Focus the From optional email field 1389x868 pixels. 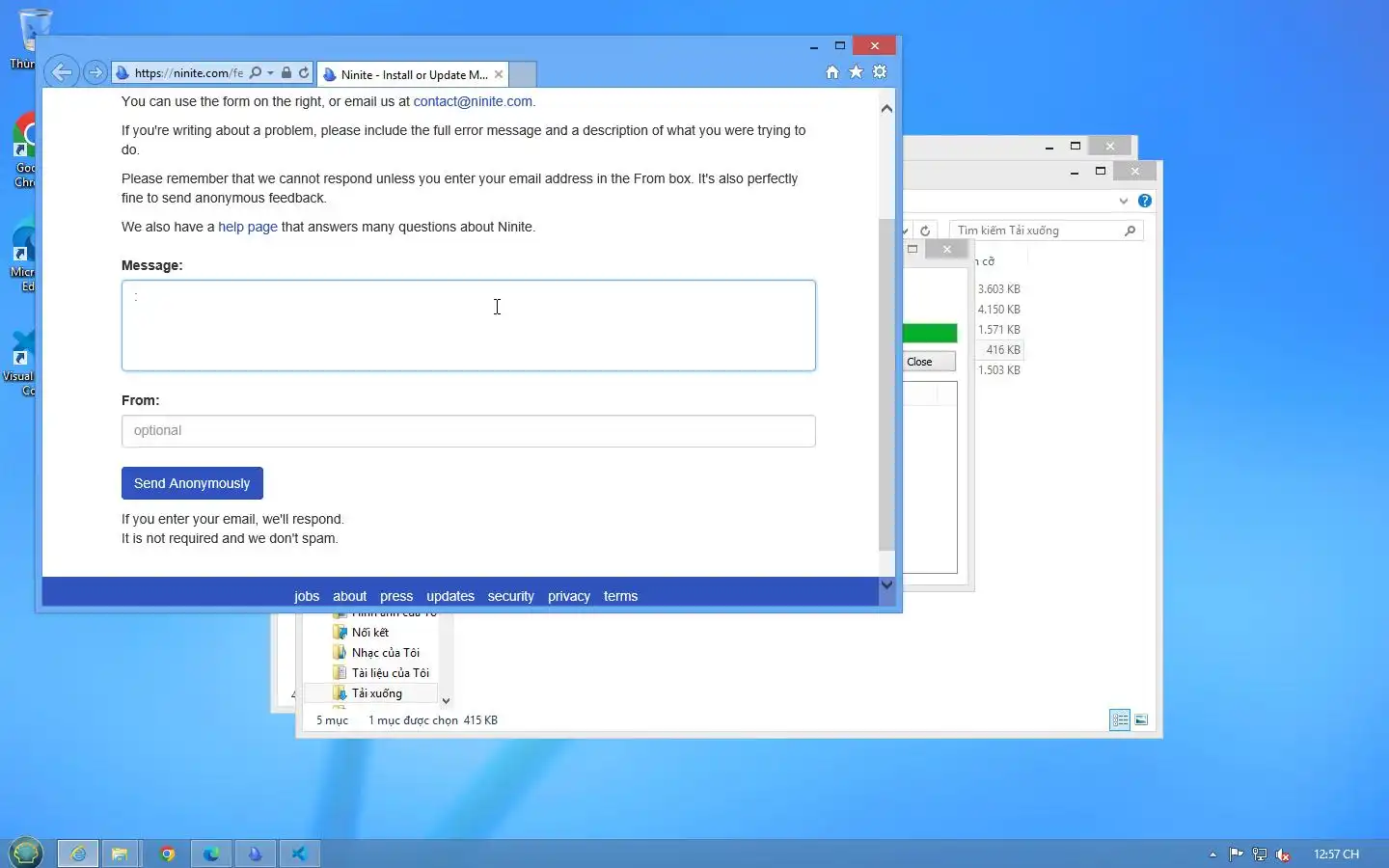[x=469, y=431]
